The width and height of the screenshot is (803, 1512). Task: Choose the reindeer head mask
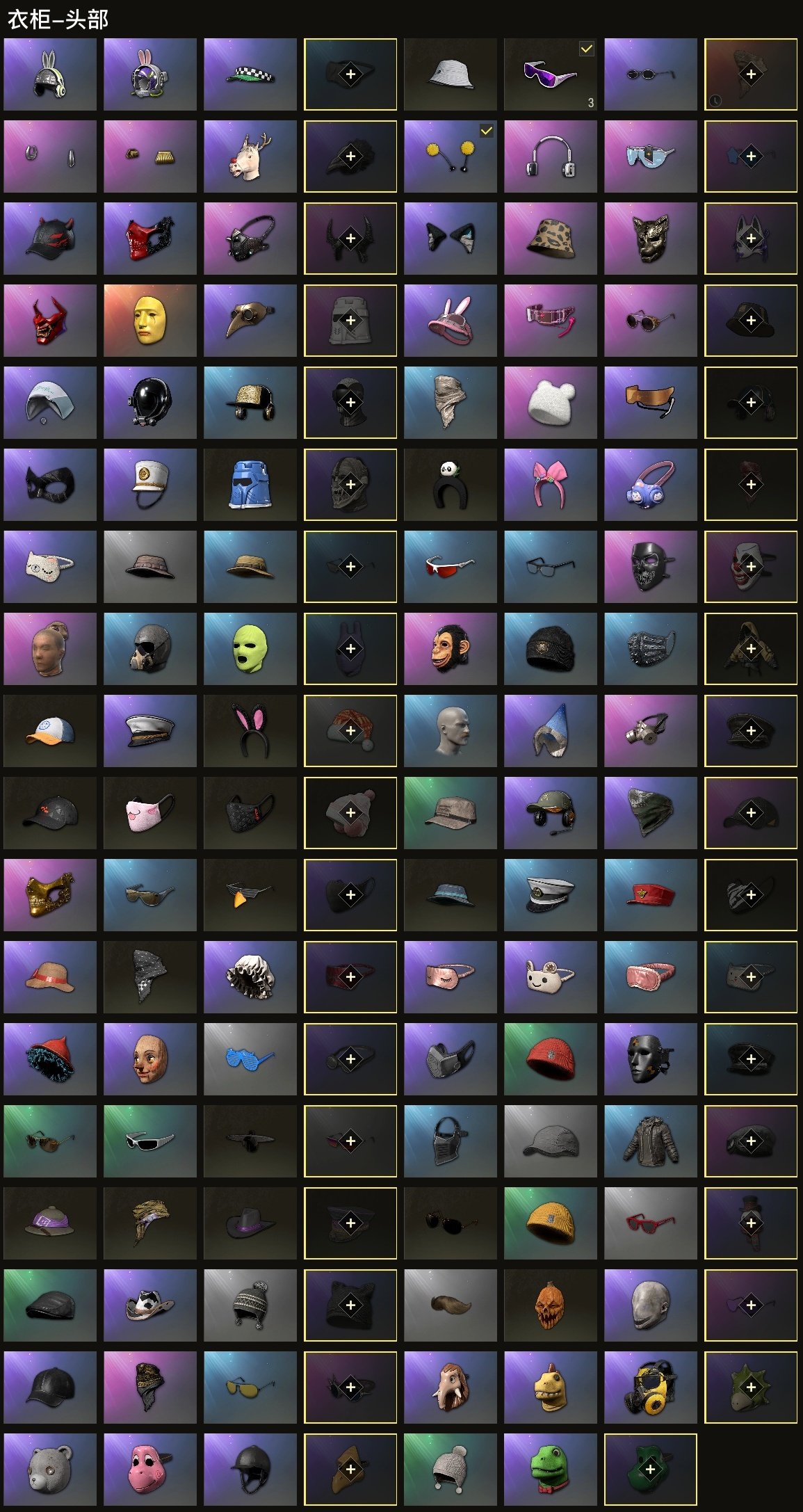(250, 156)
